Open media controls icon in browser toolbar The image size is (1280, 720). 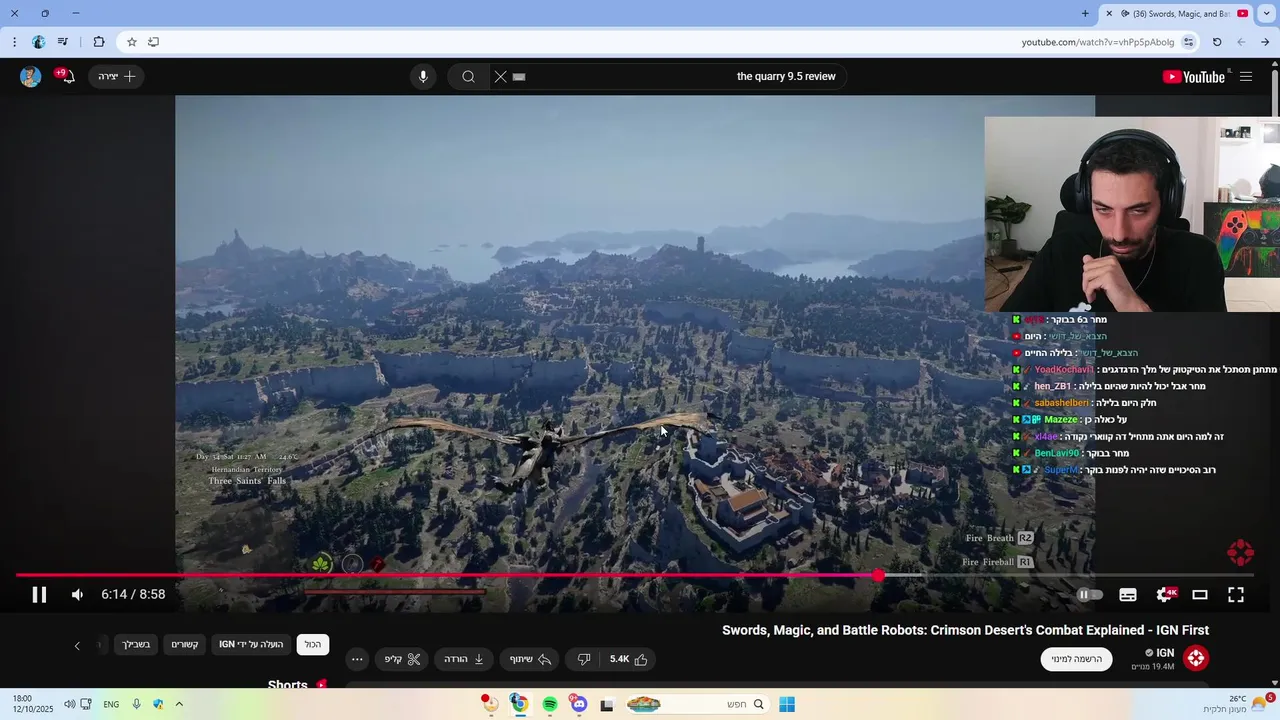pyautogui.click(x=63, y=42)
